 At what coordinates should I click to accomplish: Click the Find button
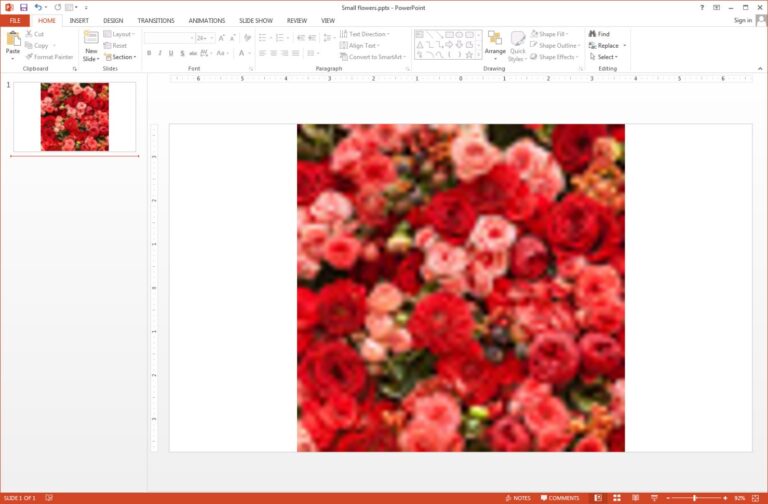599,34
